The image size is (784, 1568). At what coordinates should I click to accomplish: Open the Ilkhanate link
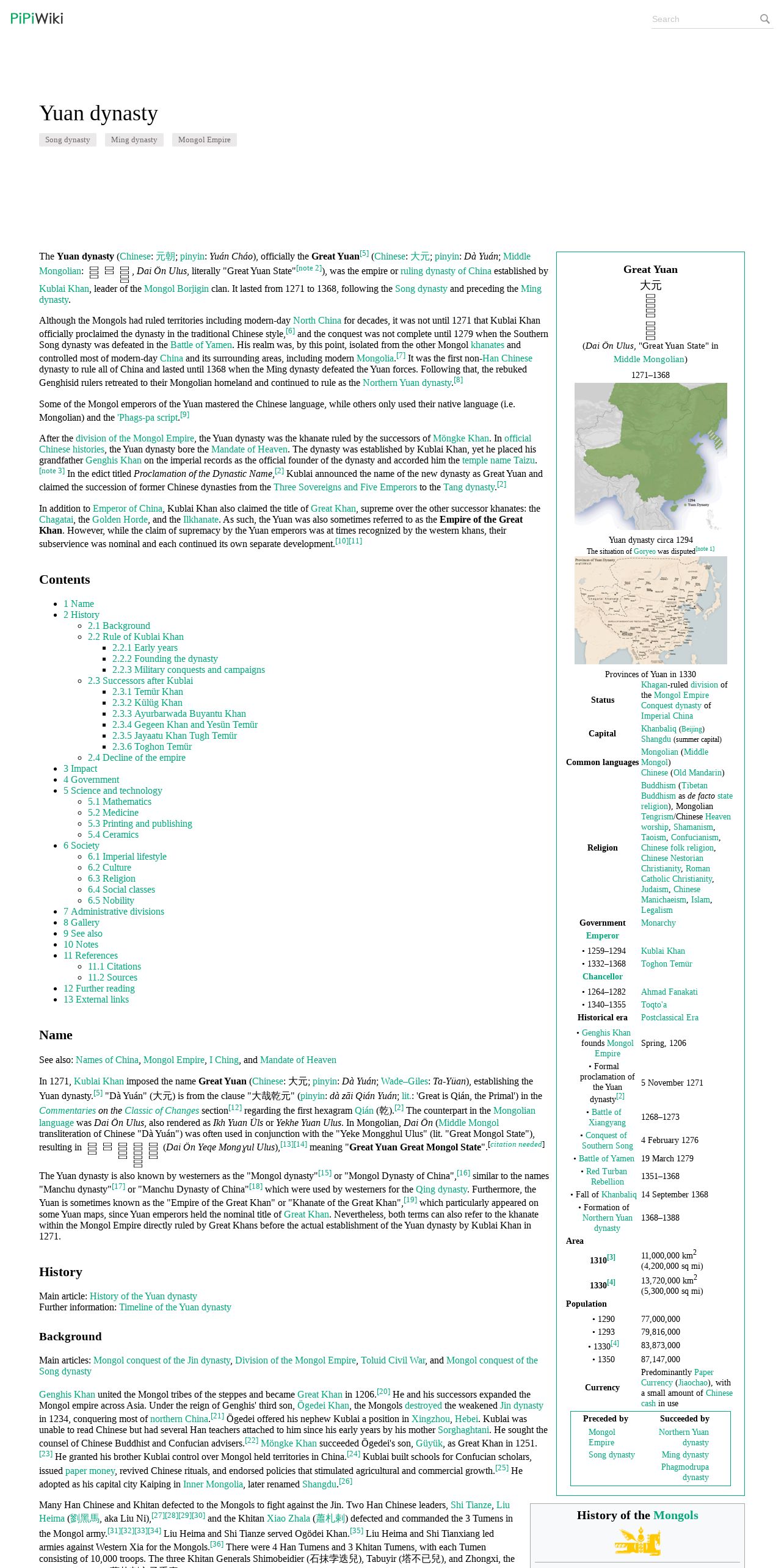pos(201,520)
